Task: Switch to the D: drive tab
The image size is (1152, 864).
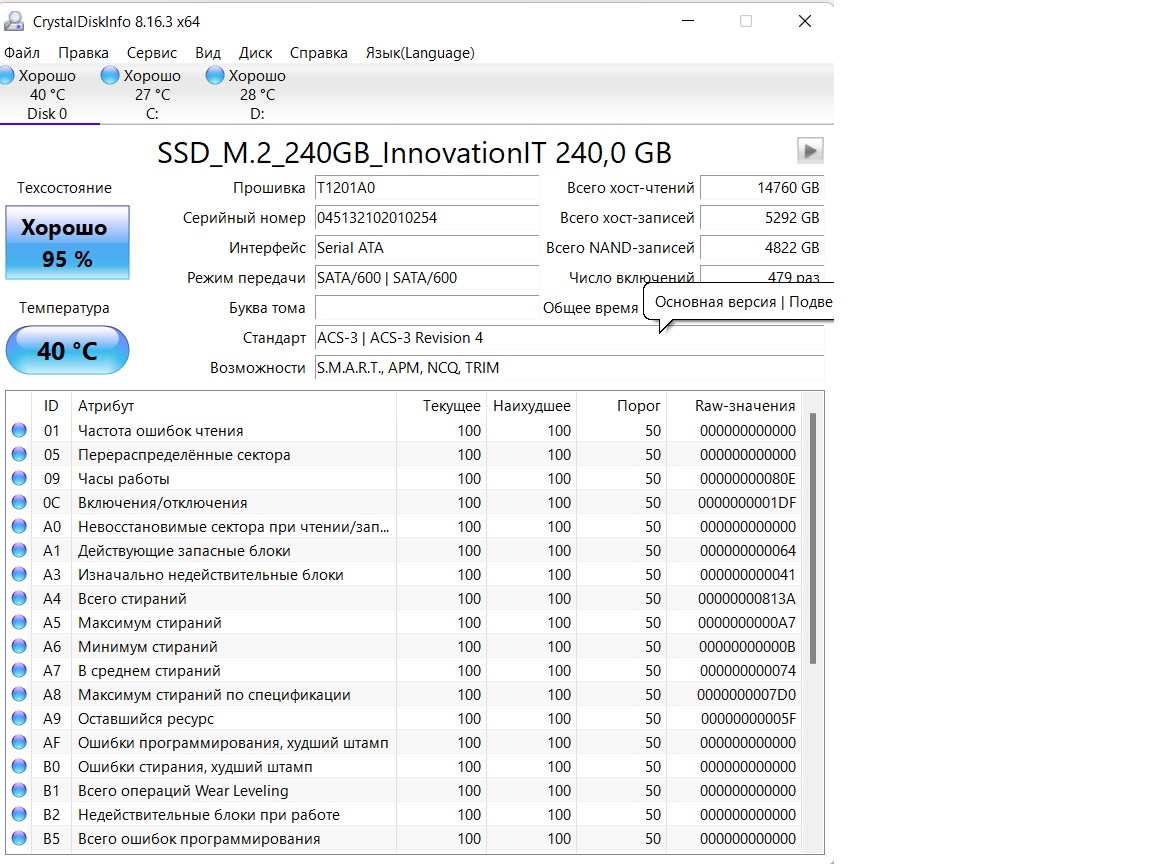Action: point(257,94)
